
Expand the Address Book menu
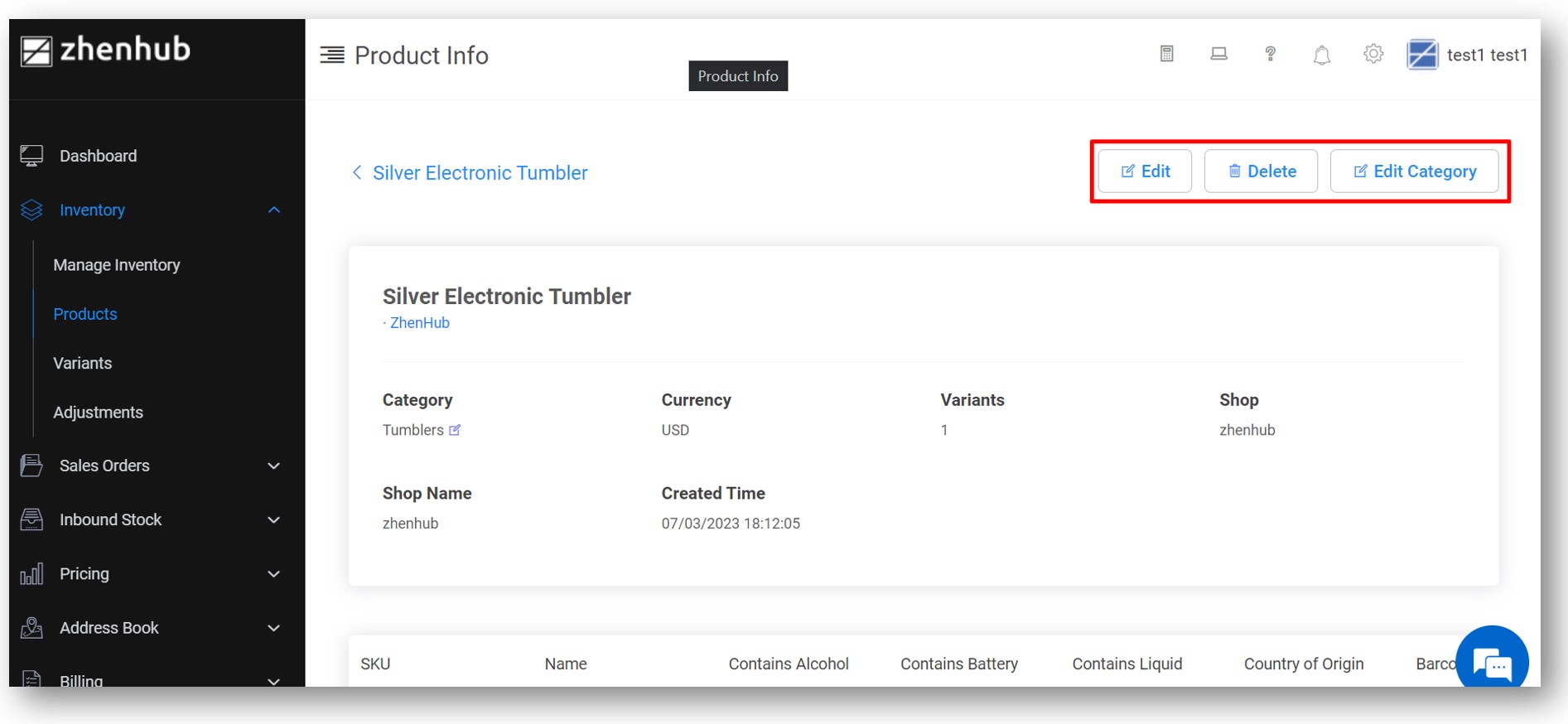(274, 628)
